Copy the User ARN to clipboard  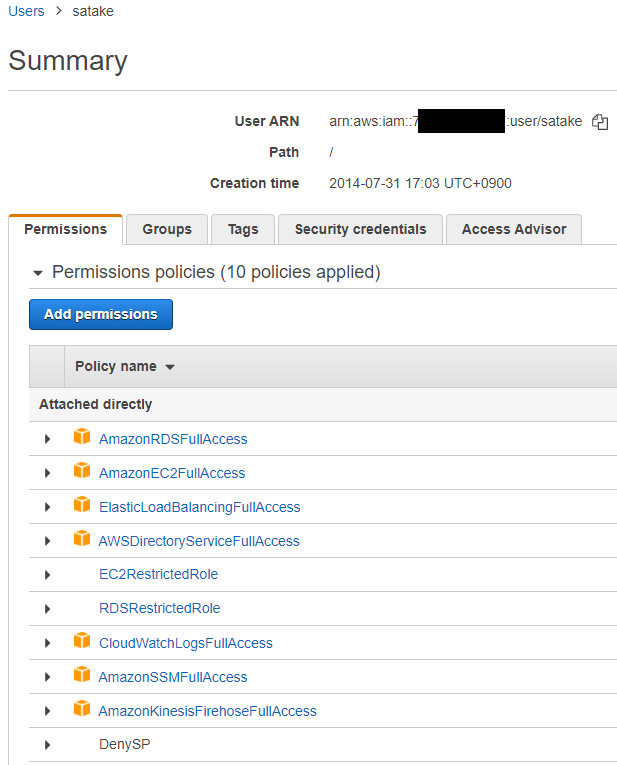(x=599, y=121)
